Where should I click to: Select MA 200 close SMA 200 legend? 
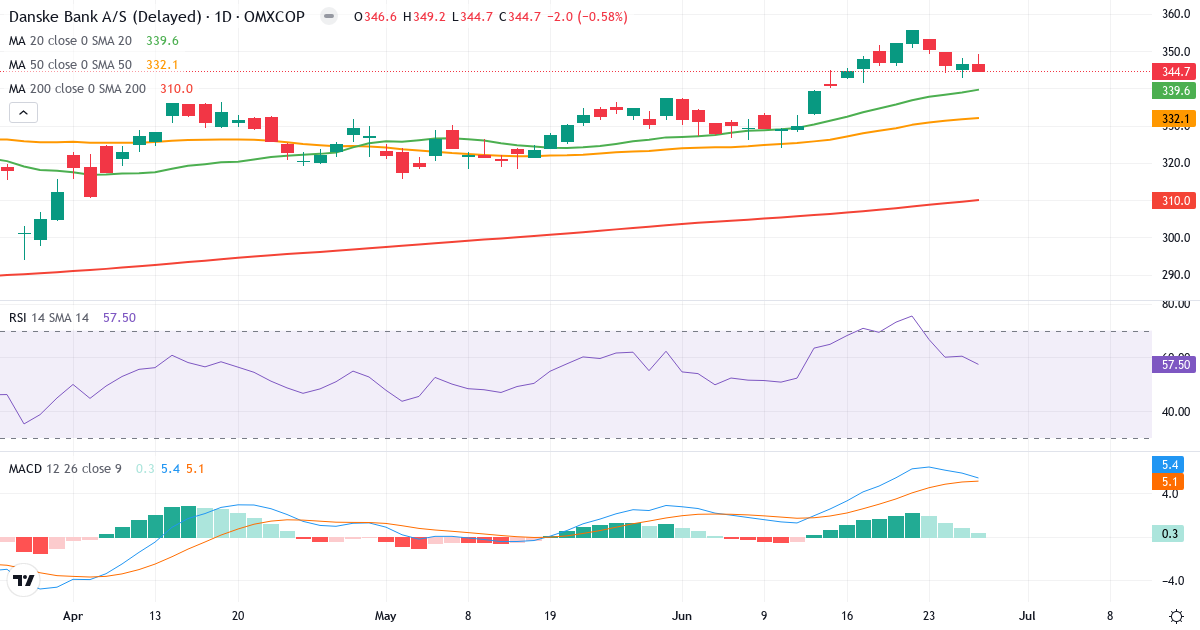[78, 88]
